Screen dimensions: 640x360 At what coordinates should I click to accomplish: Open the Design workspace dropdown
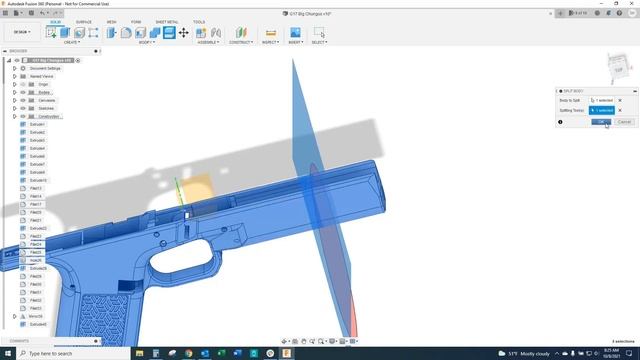click(22, 32)
